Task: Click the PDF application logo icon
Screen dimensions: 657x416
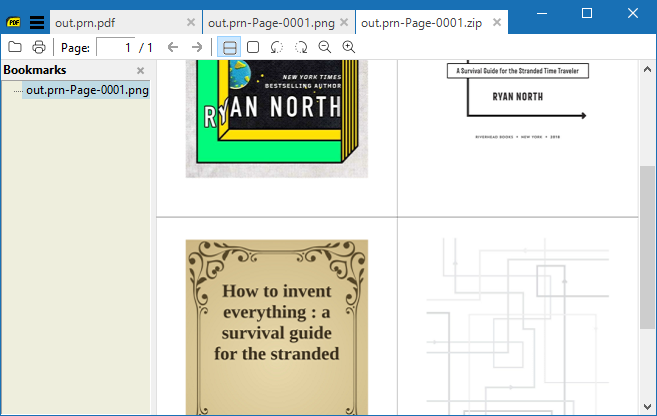Action: [13, 22]
